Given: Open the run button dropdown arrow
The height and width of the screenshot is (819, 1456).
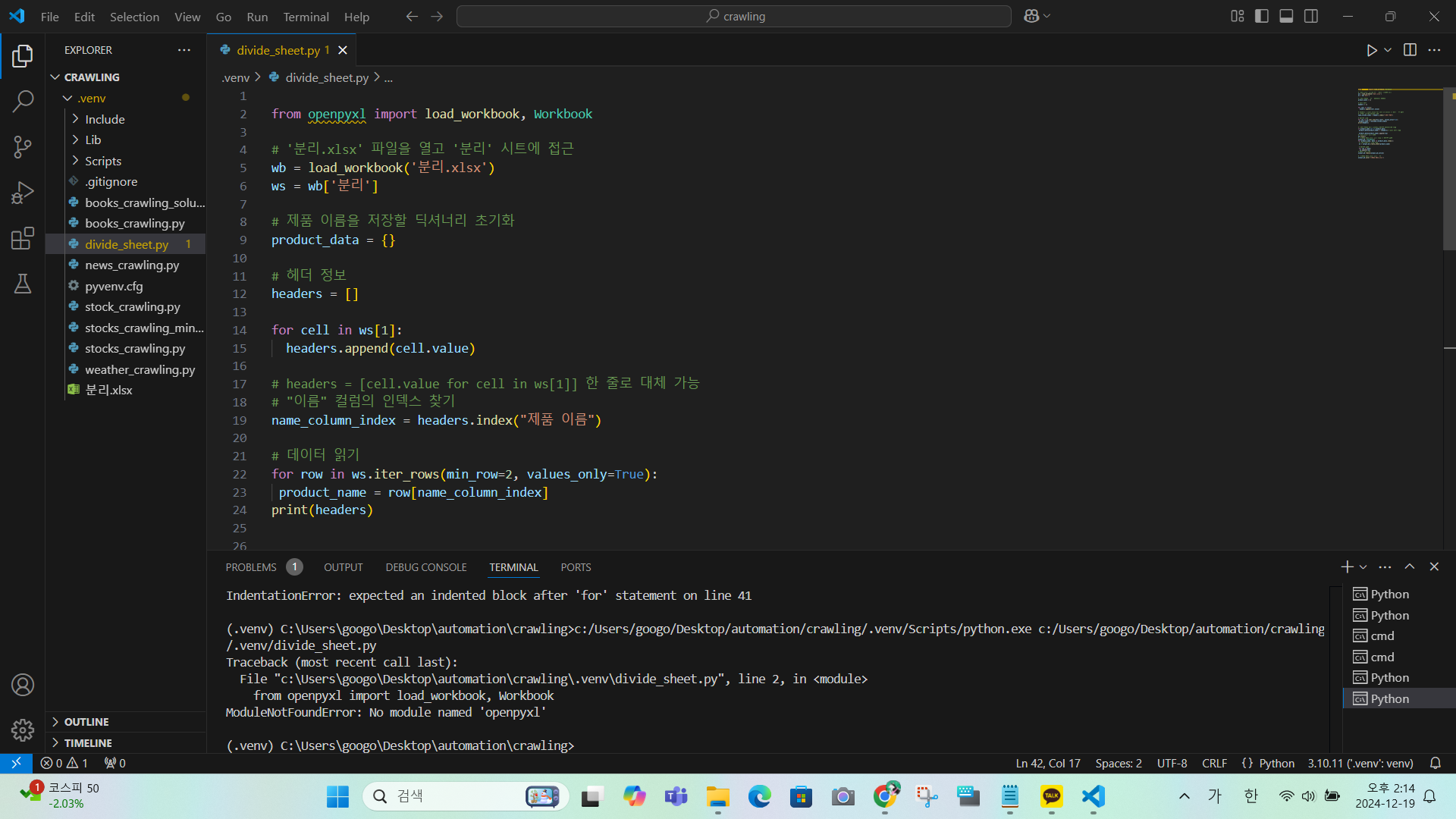Looking at the screenshot, I should 1388,50.
